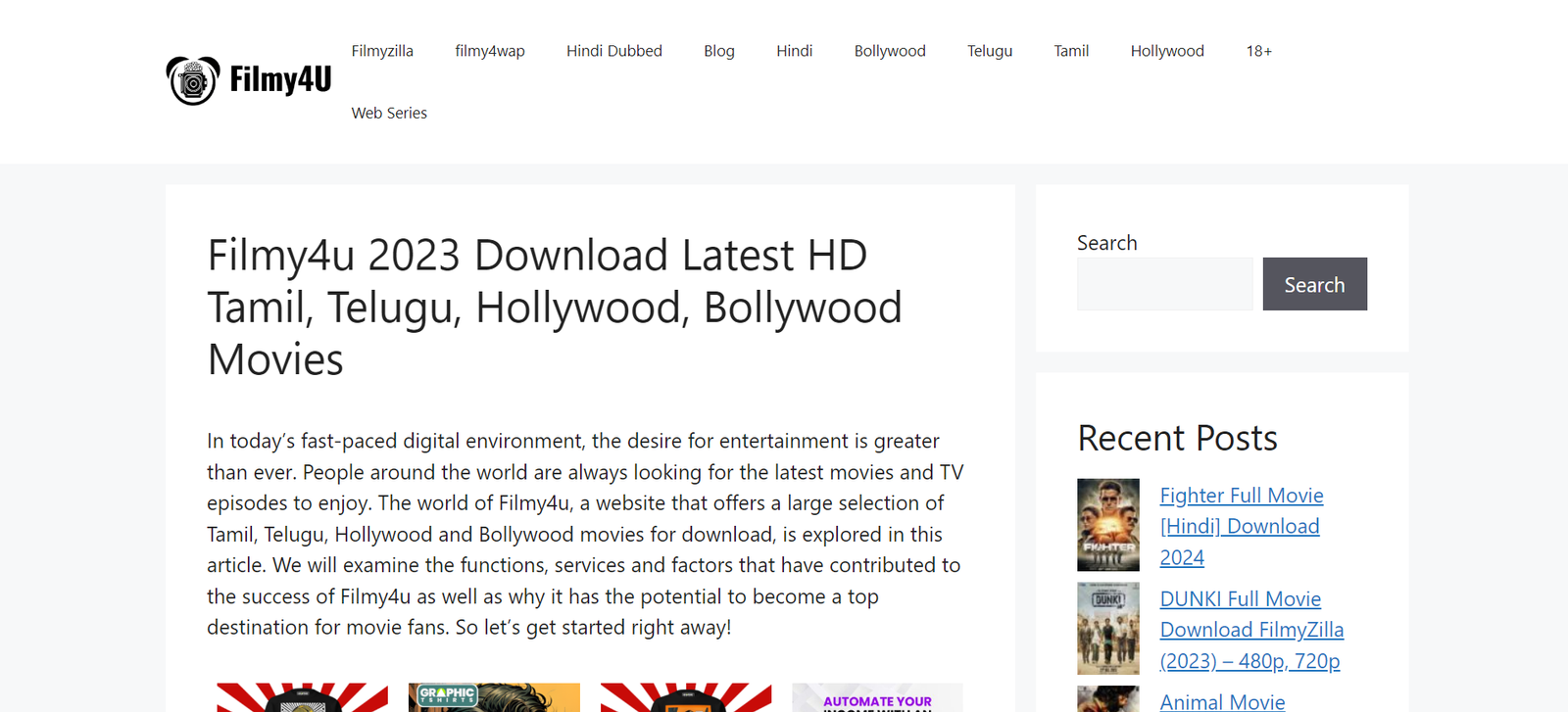Open Fighter Full Movie [Hindi] Download link
Viewport: 1568px width, 712px height.
pyautogui.click(x=1242, y=526)
